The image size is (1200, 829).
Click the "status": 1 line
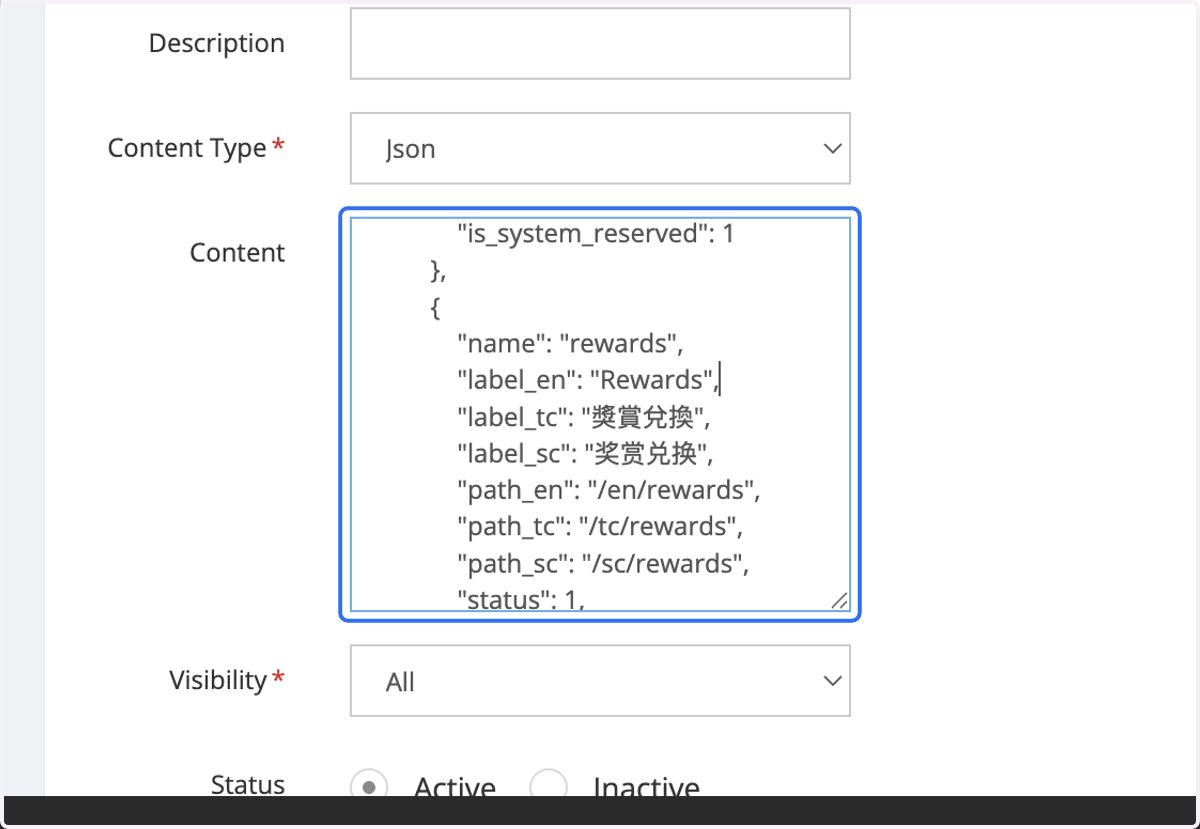[x=521, y=599]
